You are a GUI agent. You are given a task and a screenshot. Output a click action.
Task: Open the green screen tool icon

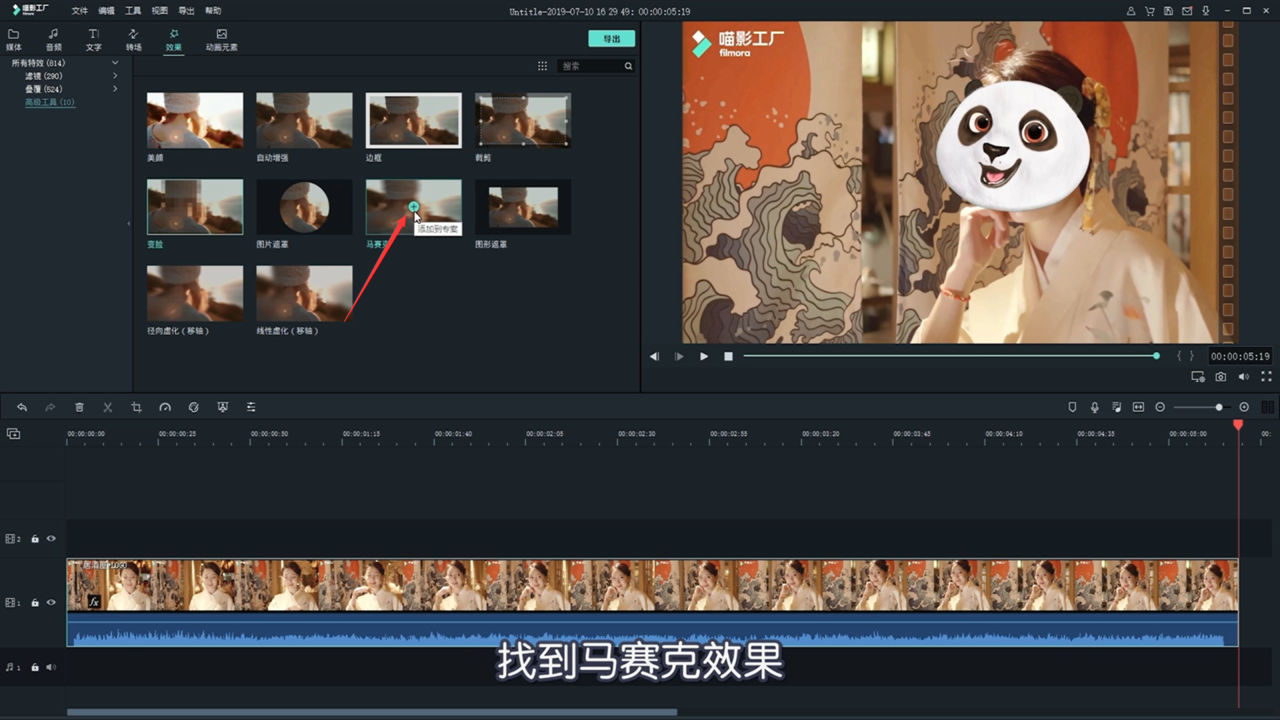[x=222, y=407]
